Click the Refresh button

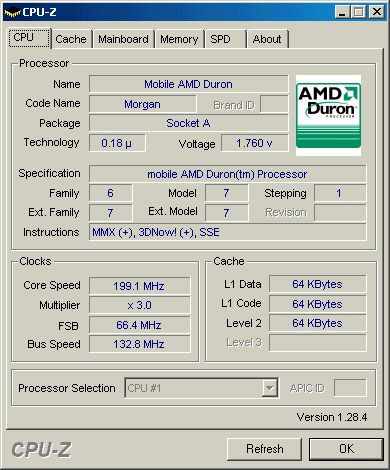click(264, 449)
